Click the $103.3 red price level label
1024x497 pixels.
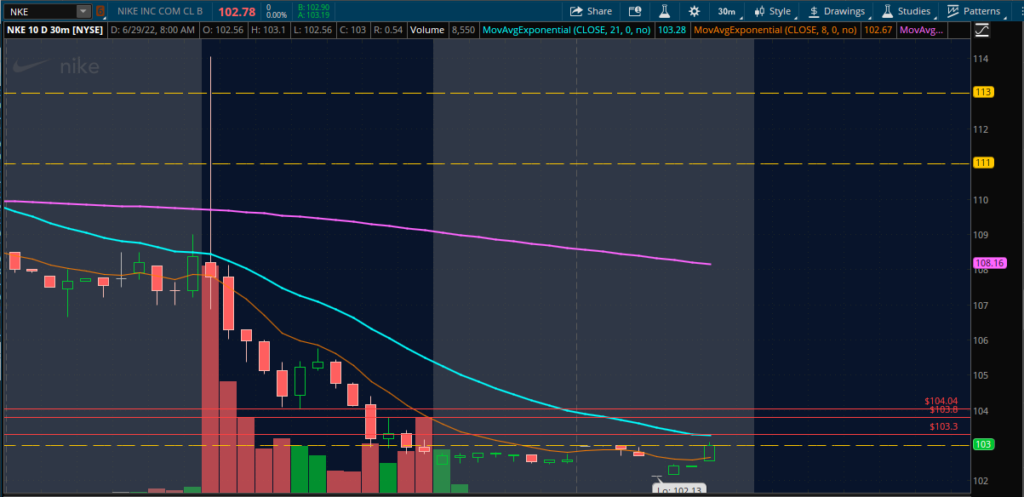coord(944,426)
